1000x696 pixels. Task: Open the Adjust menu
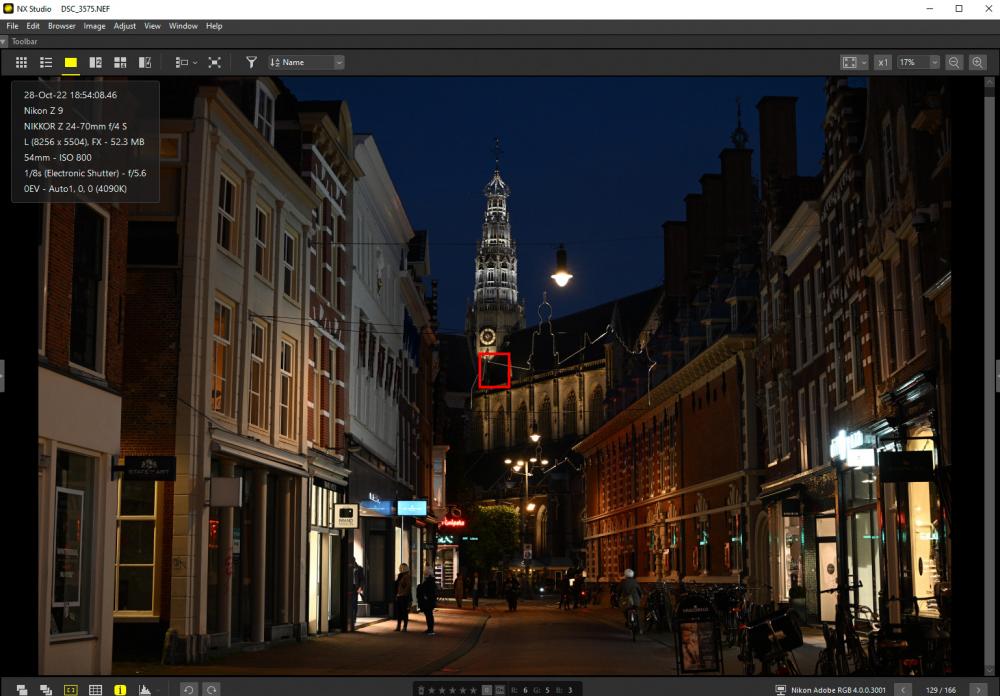[x=124, y=26]
